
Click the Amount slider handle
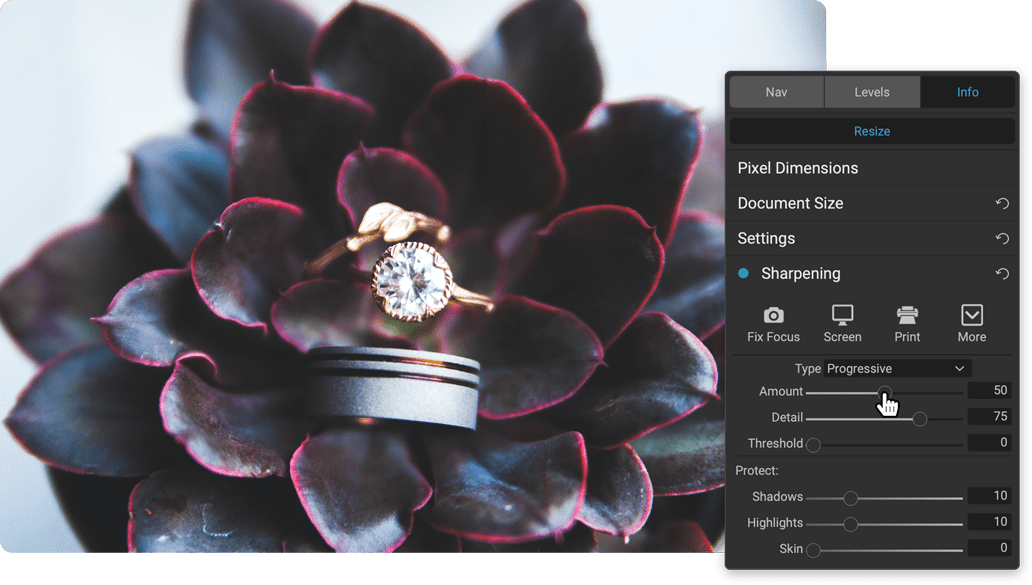pos(885,393)
